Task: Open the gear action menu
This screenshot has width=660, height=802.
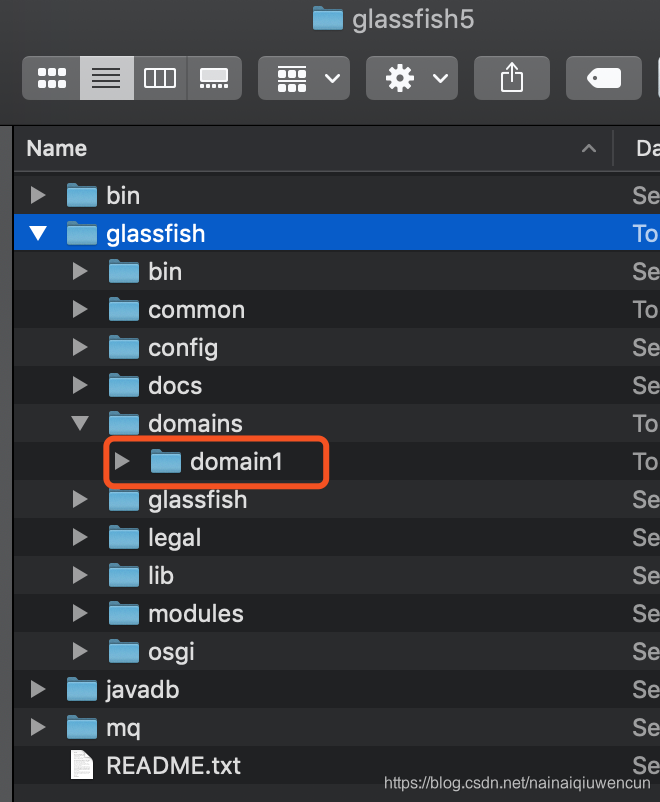Action: coord(412,78)
